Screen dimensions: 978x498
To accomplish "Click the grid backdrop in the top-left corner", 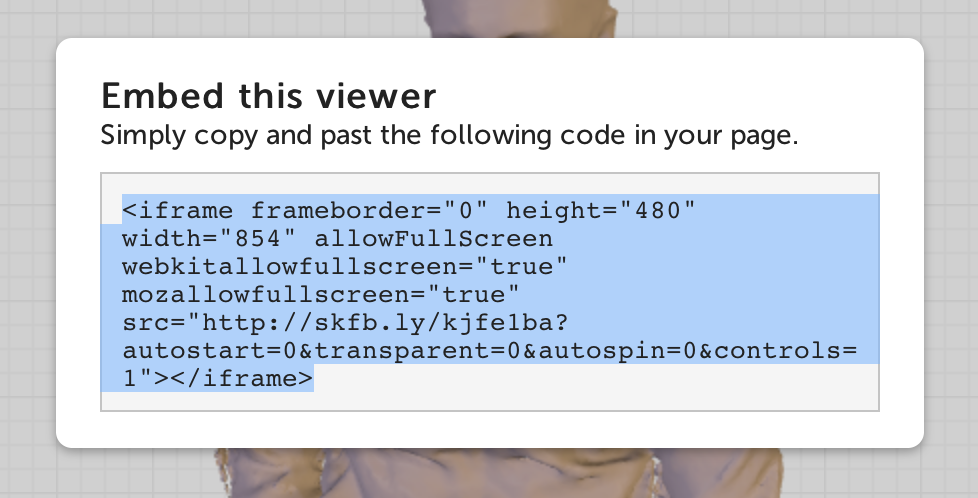I will 25,20.
